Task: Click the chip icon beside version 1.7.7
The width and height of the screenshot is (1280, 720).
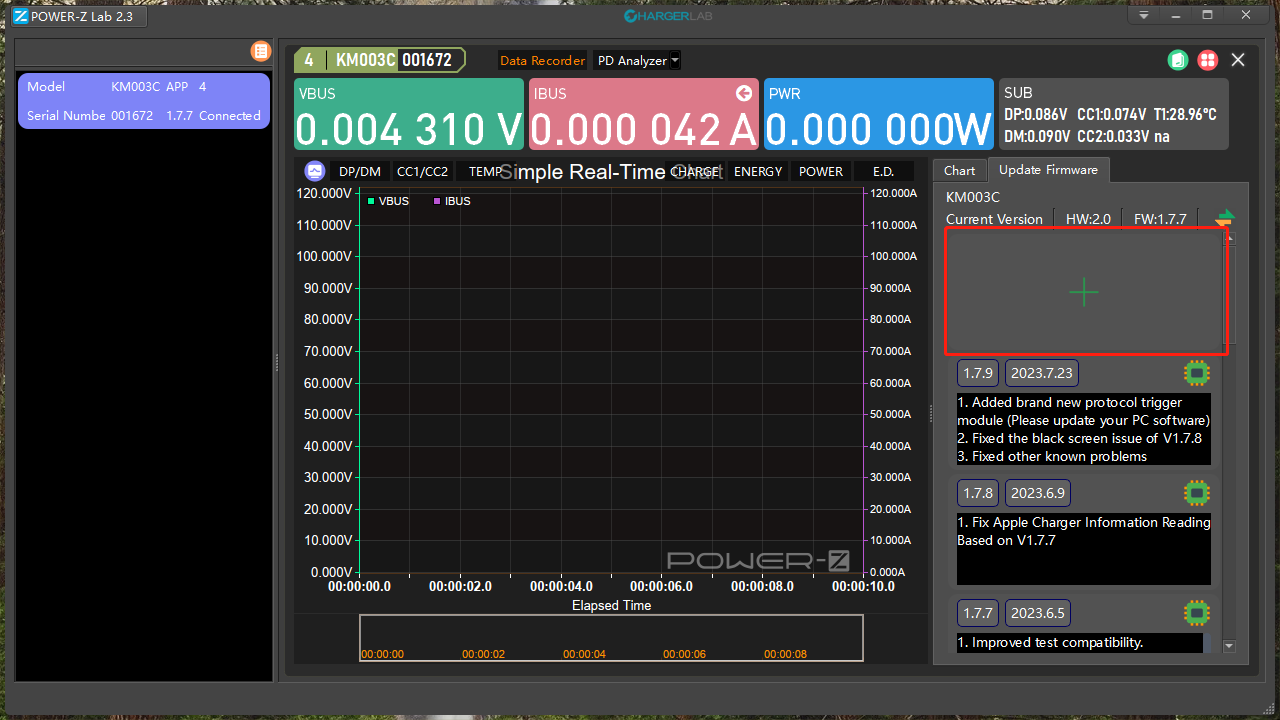Action: (x=1196, y=613)
